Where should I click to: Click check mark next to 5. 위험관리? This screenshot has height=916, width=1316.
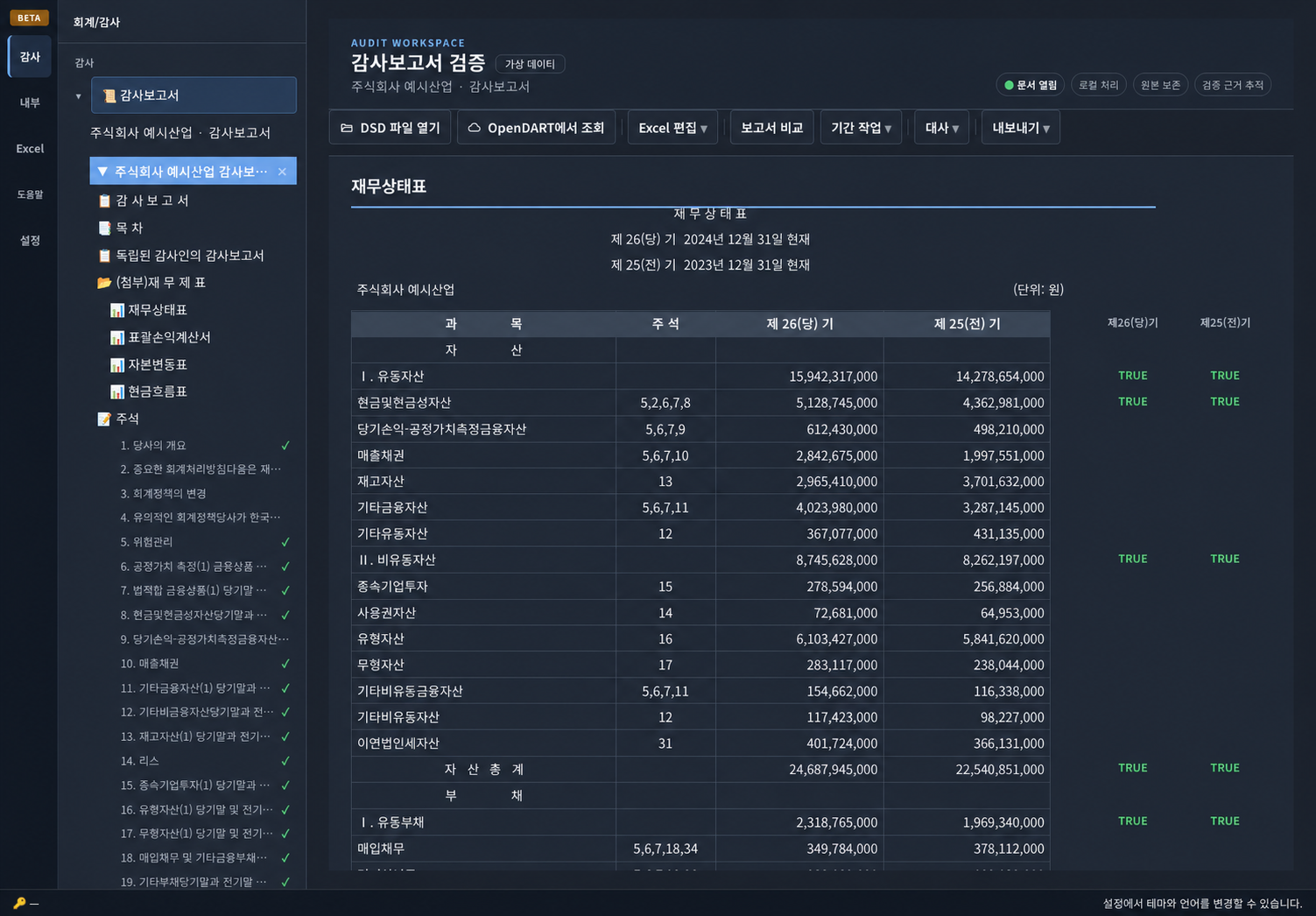click(285, 542)
